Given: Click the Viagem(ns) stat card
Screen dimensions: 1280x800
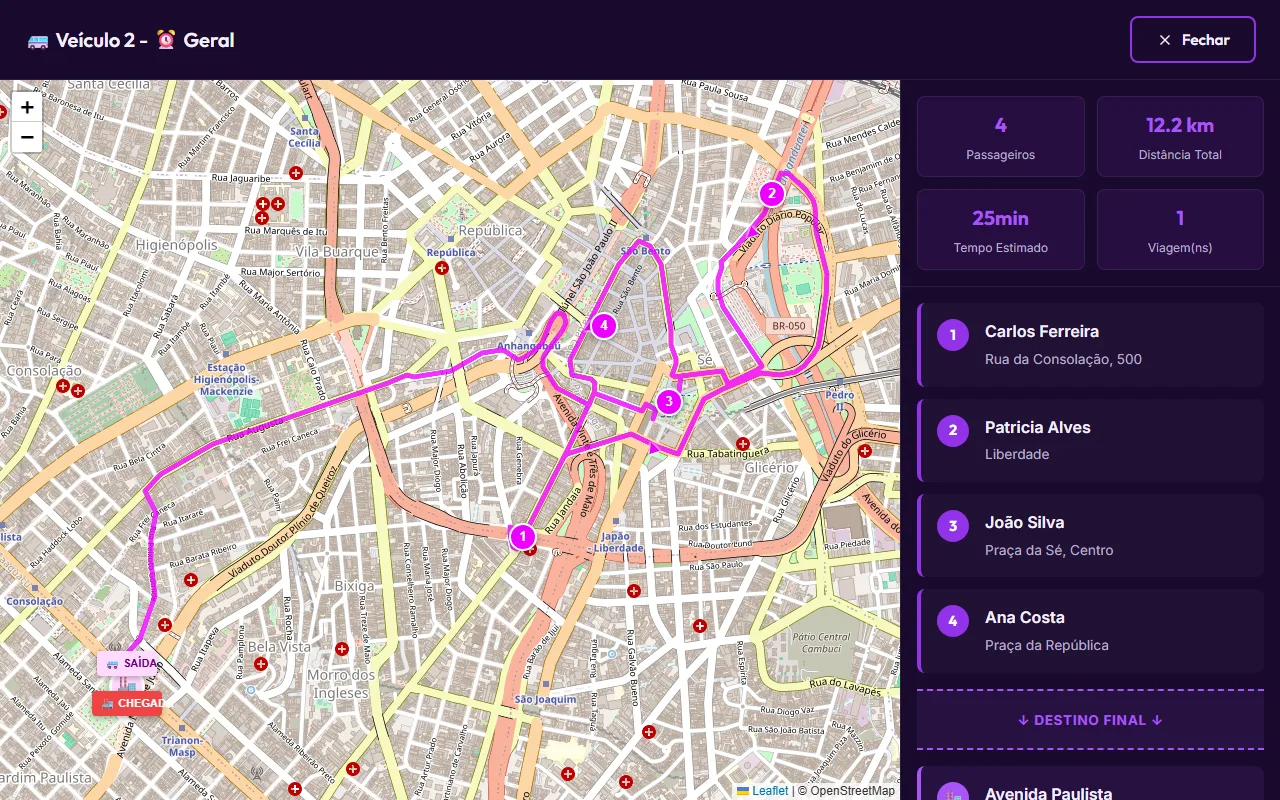Looking at the screenshot, I should [x=1180, y=229].
